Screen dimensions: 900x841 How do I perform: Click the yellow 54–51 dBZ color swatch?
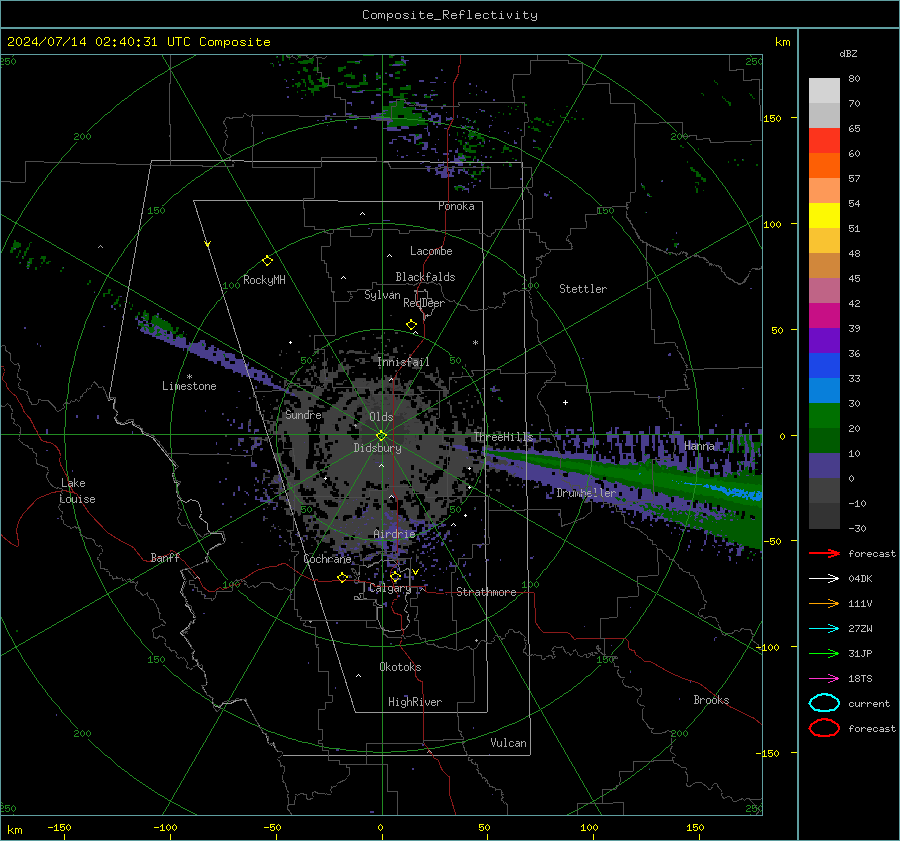pos(824,216)
